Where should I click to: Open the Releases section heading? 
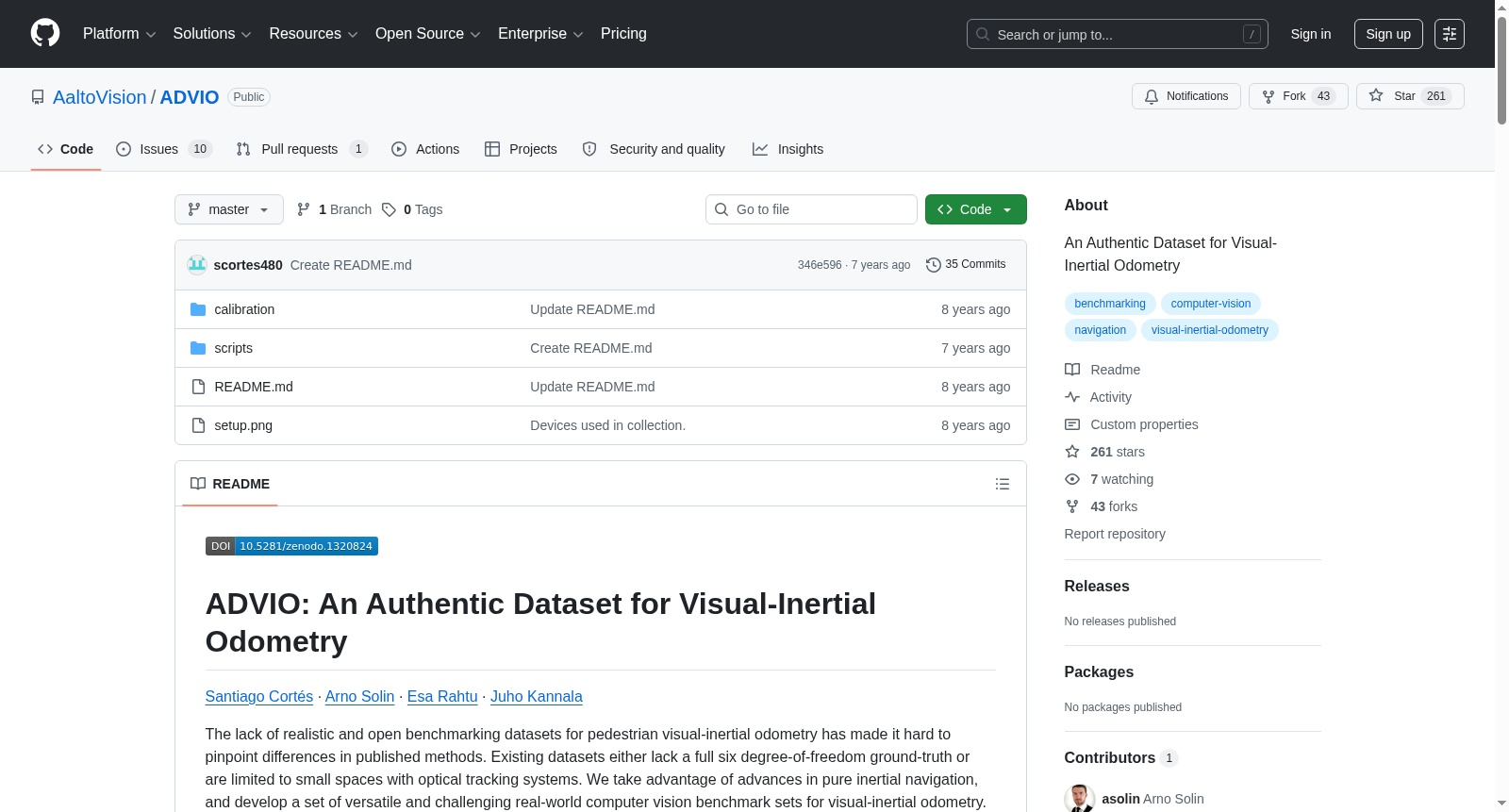1097,587
